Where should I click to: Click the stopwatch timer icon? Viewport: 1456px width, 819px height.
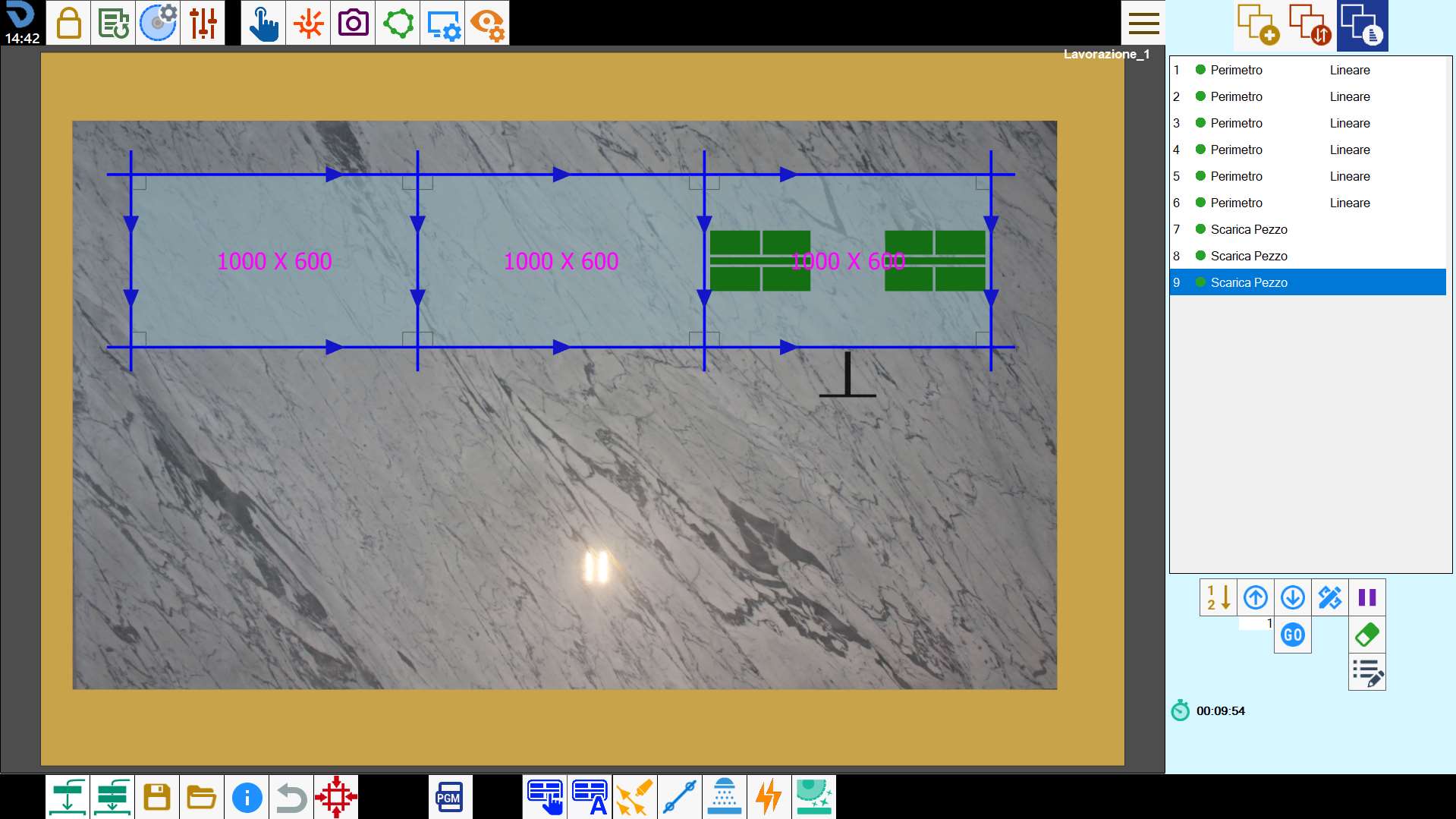pyautogui.click(x=1181, y=710)
